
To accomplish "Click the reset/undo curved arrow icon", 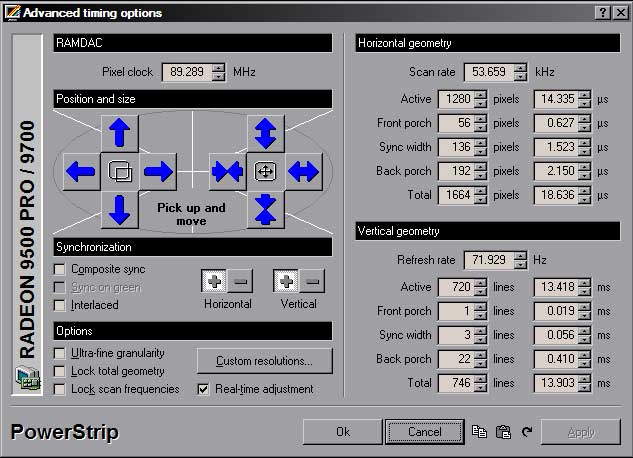I will click(526, 432).
